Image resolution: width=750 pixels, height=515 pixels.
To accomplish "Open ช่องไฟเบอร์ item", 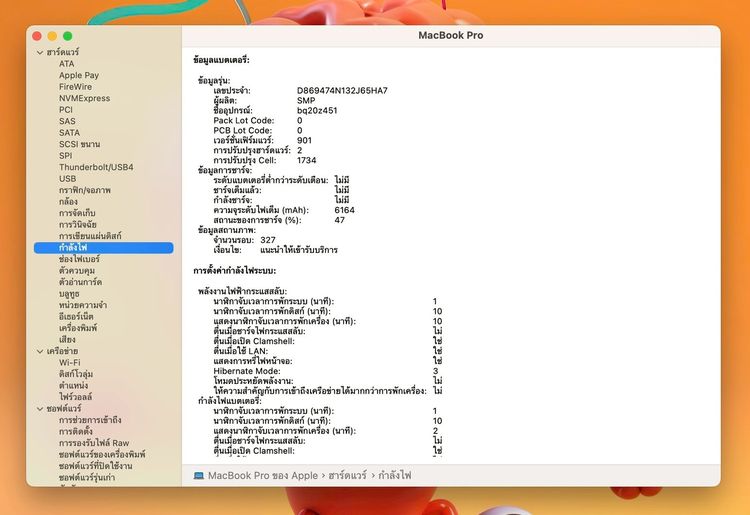I will (79, 259).
